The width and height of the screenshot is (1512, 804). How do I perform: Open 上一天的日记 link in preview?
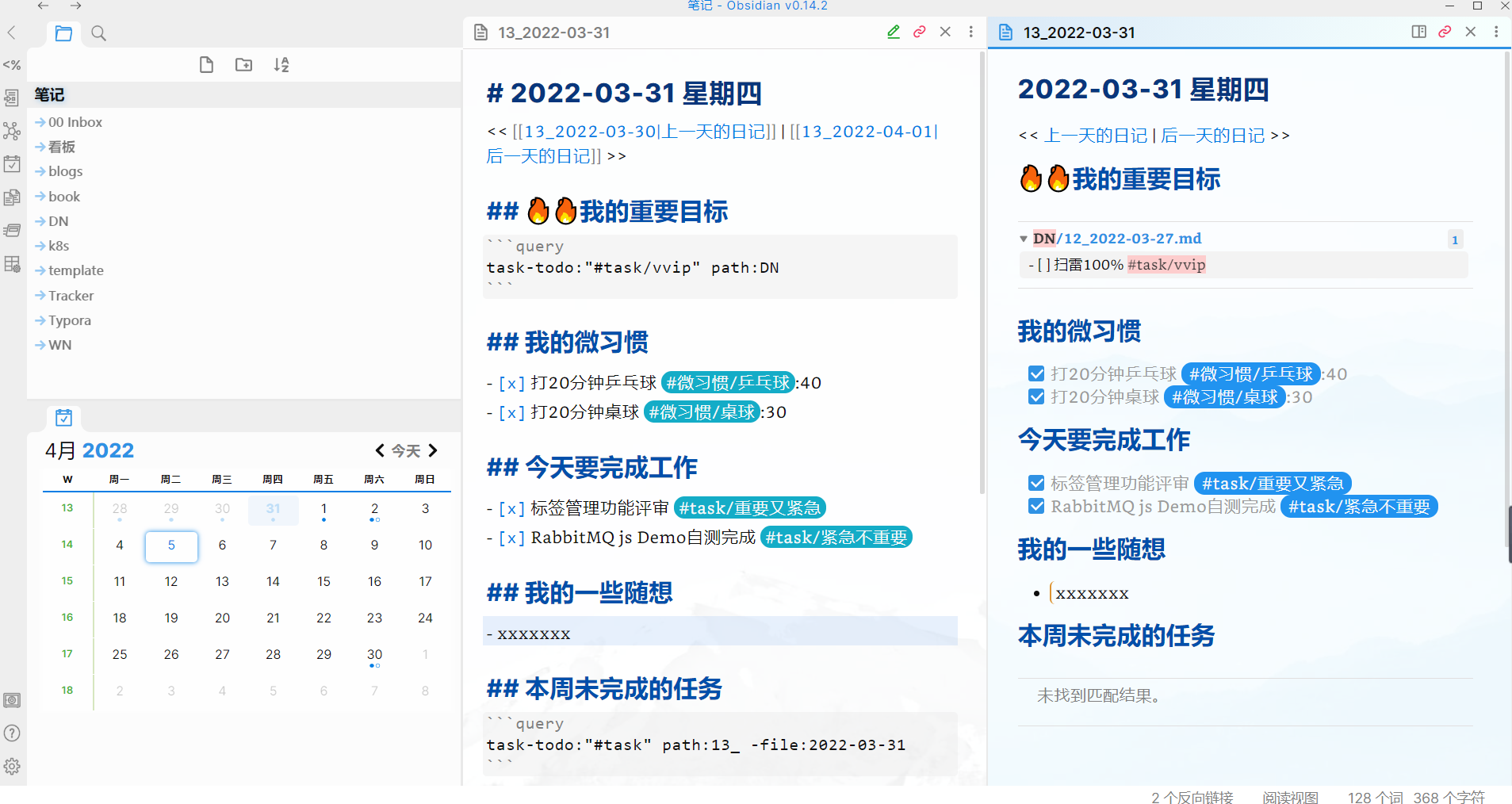point(1096,136)
